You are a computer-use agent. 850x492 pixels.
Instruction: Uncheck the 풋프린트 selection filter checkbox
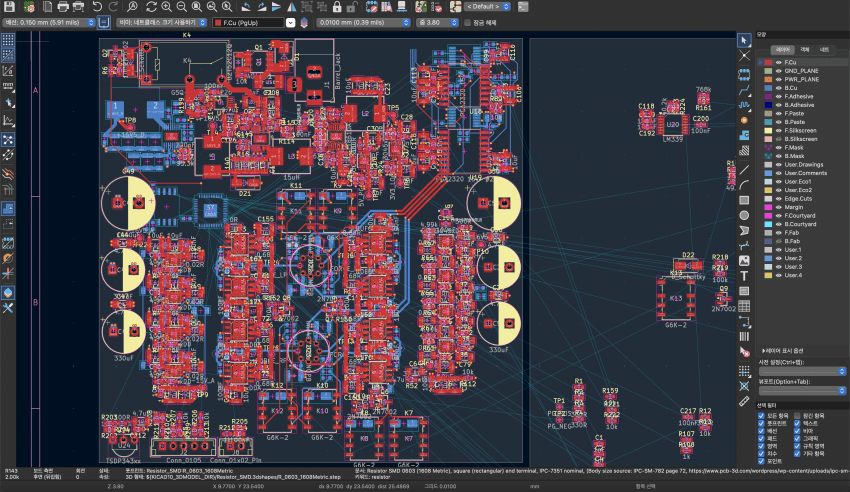coord(761,423)
